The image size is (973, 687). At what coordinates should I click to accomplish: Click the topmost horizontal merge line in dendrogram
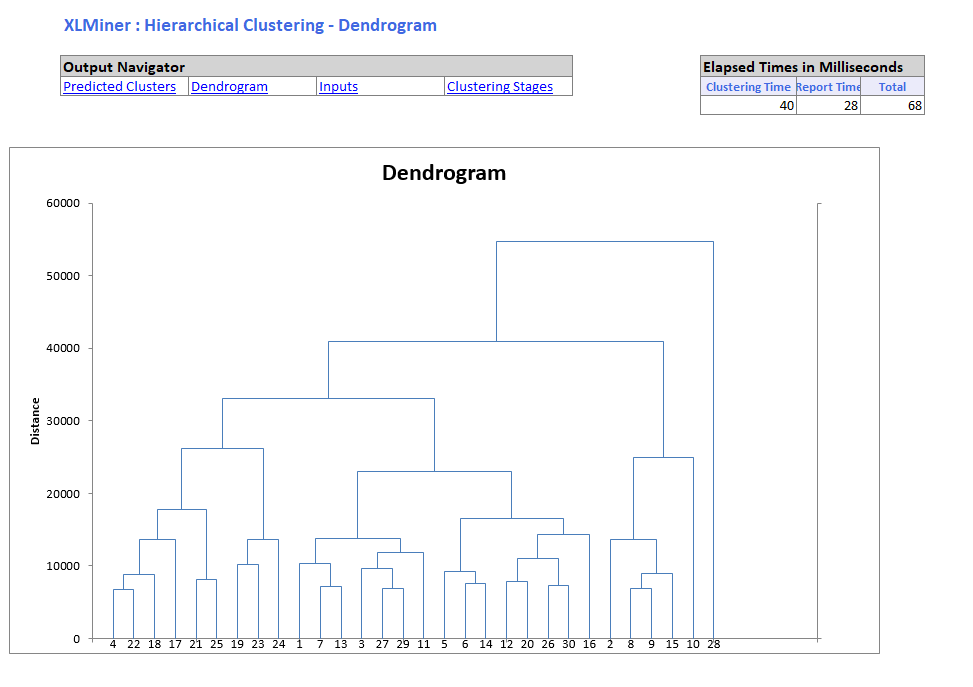pos(604,242)
